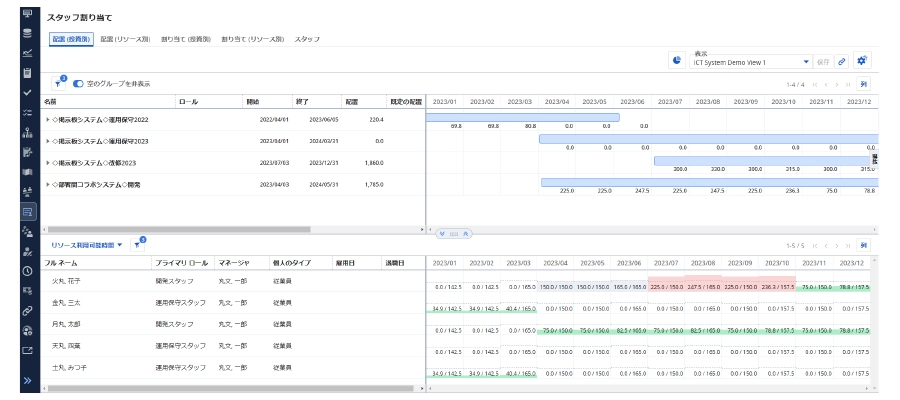This screenshot has height=400, width=900.
Task: Open the line chart icon in sidebar
Action: [27, 53]
